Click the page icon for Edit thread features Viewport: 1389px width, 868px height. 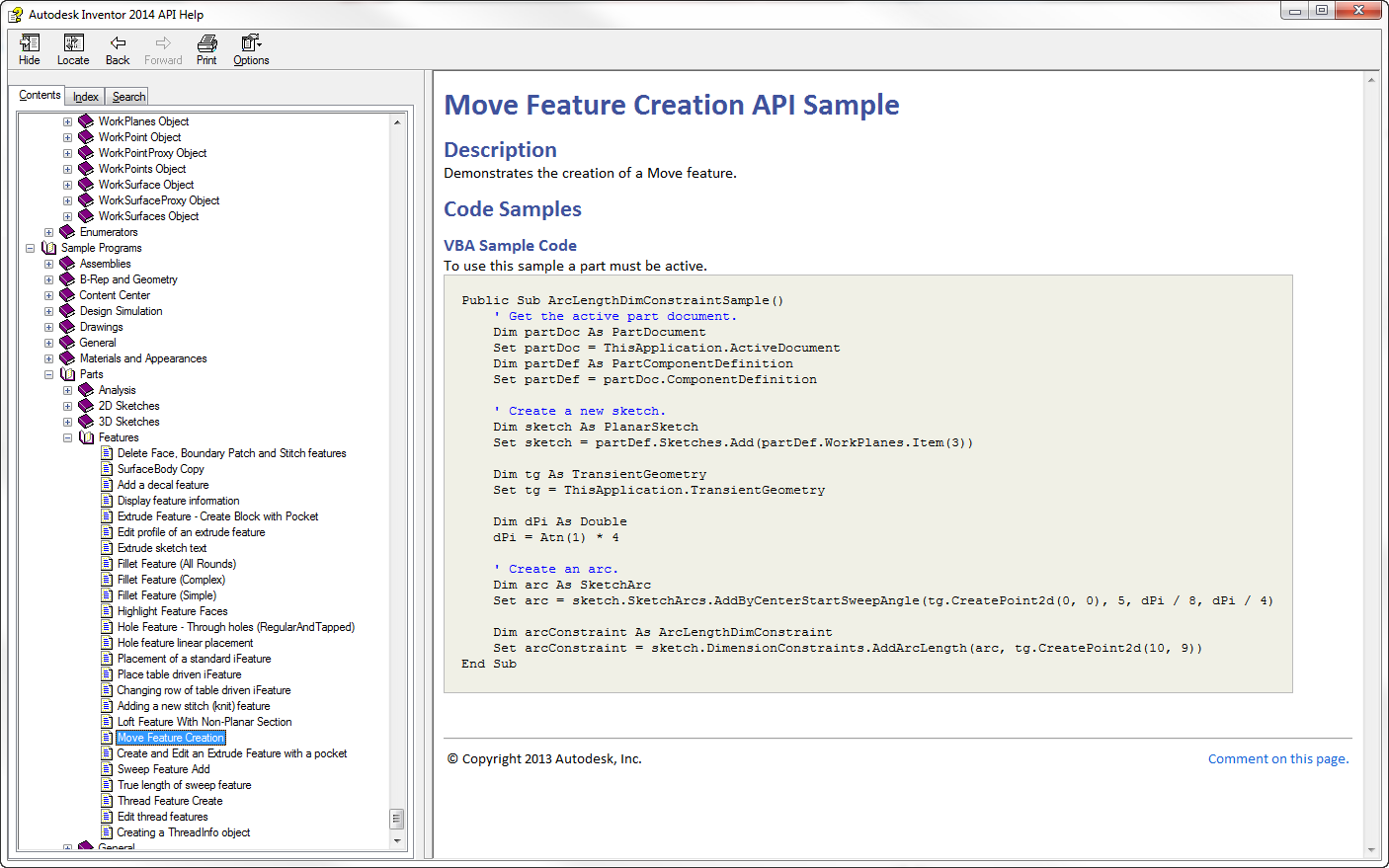107,817
